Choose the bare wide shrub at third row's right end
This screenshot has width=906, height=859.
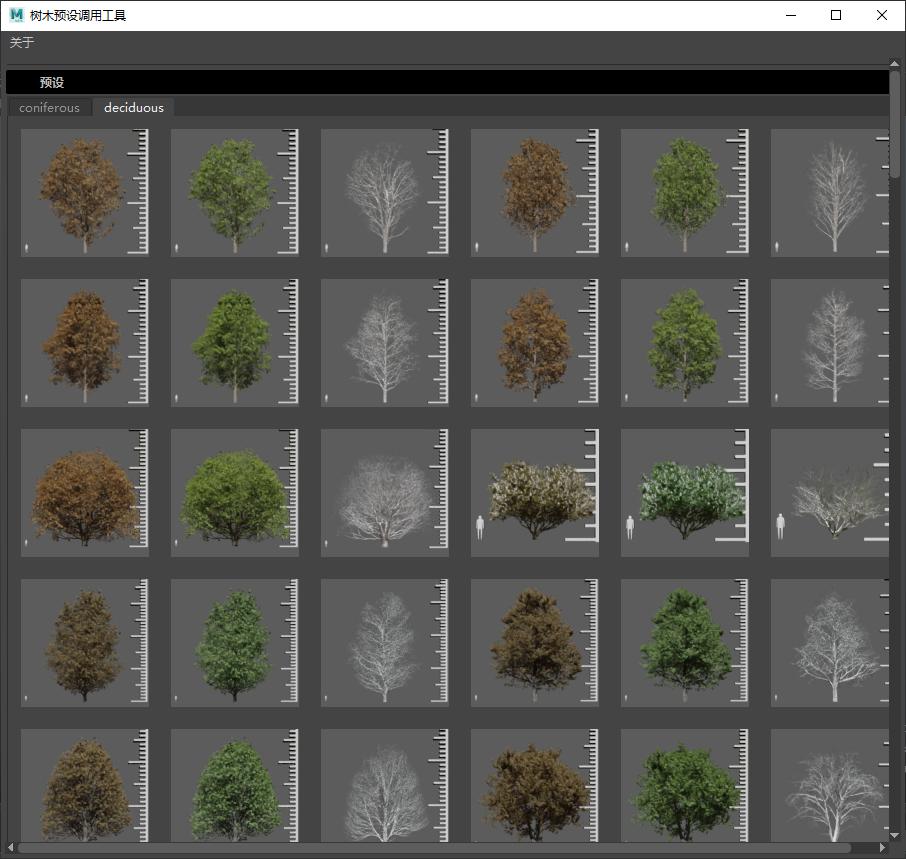[x=829, y=493]
